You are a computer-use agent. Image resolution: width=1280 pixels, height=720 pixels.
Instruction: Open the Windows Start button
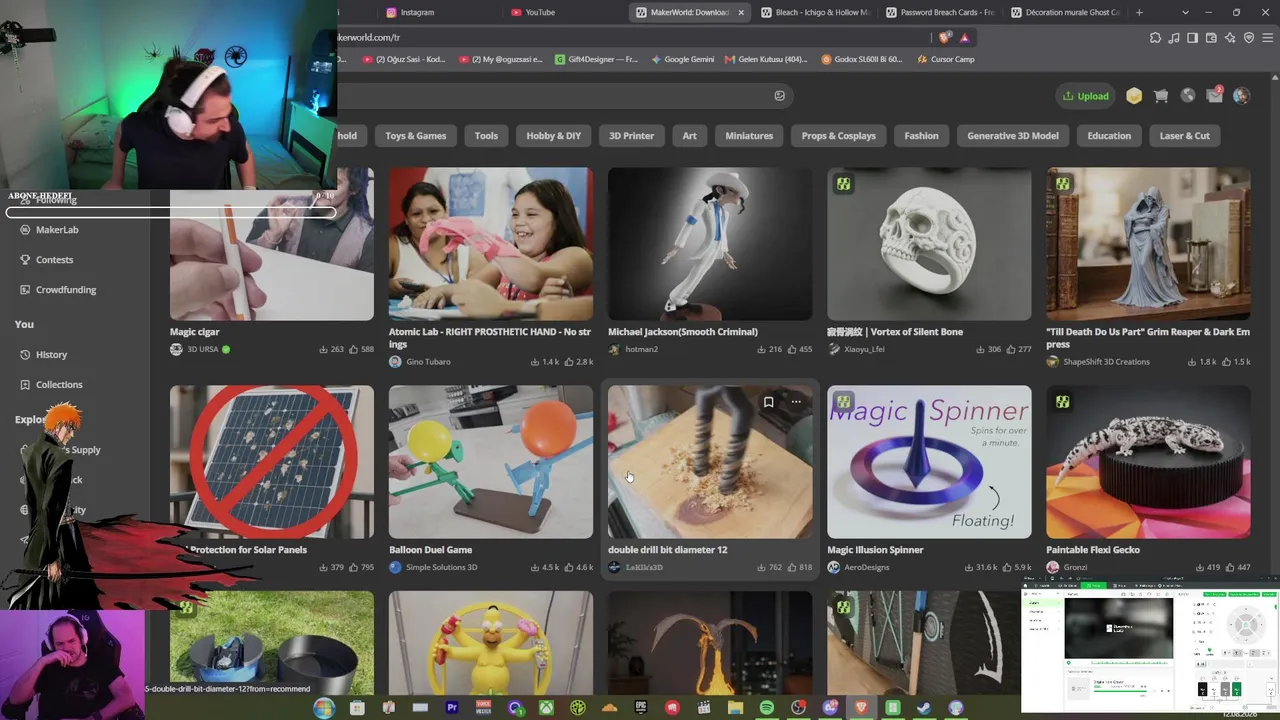[x=324, y=708]
